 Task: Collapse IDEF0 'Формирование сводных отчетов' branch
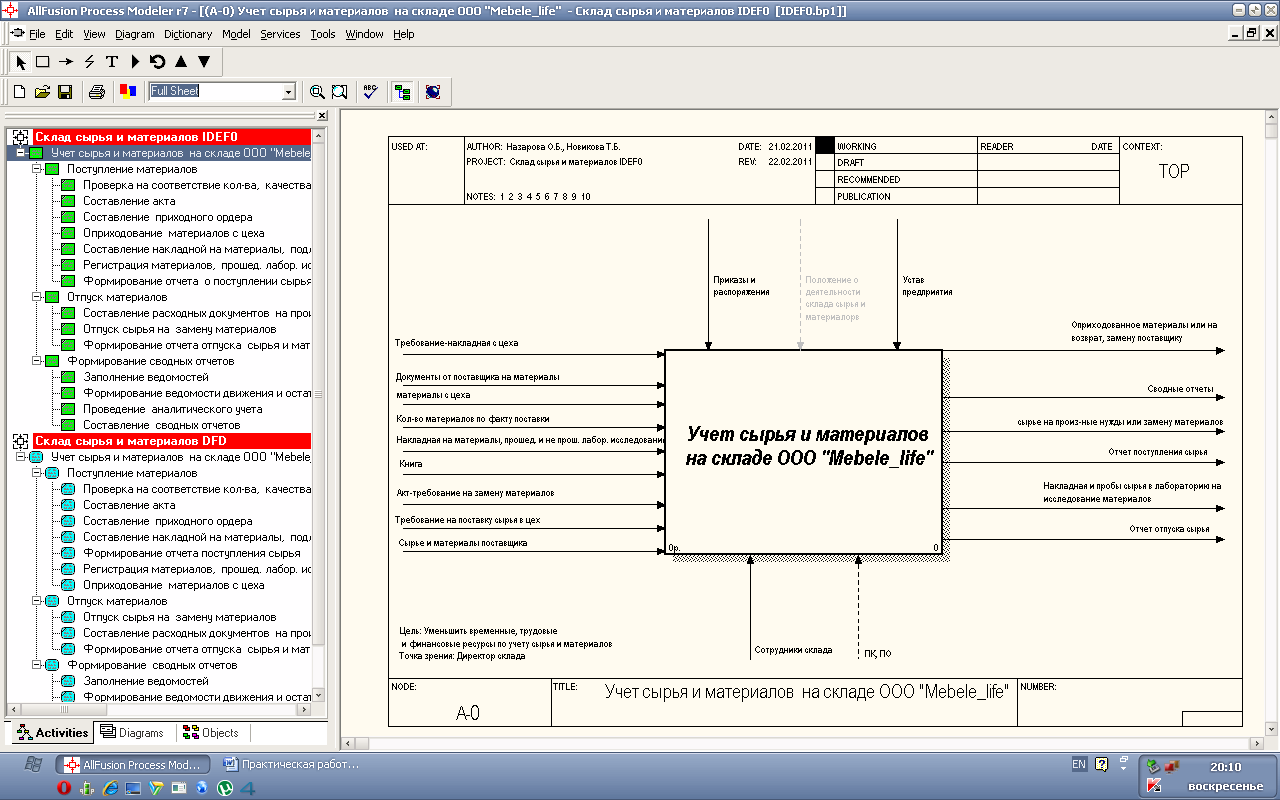(35, 361)
